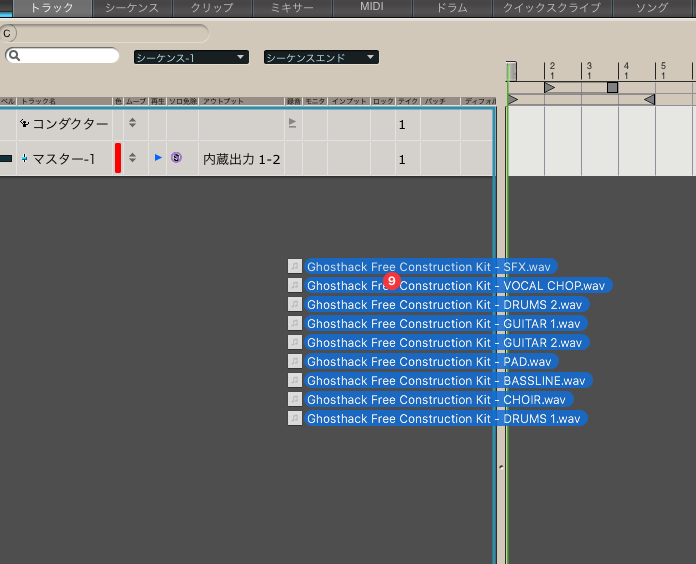696x564 pixels.
Task: Click the PAD.wav file name
Action: 431,362
